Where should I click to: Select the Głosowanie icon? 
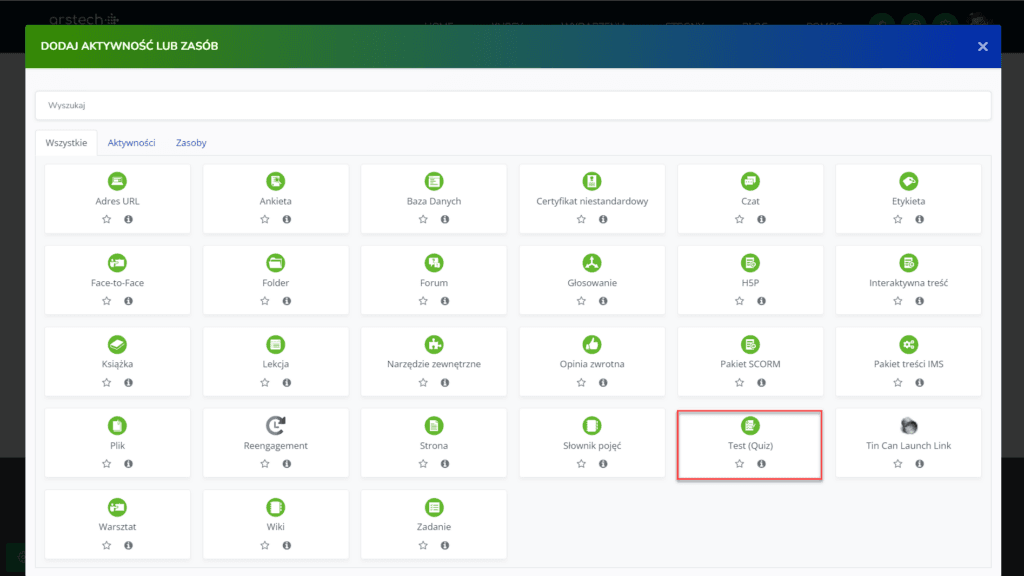click(x=592, y=263)
